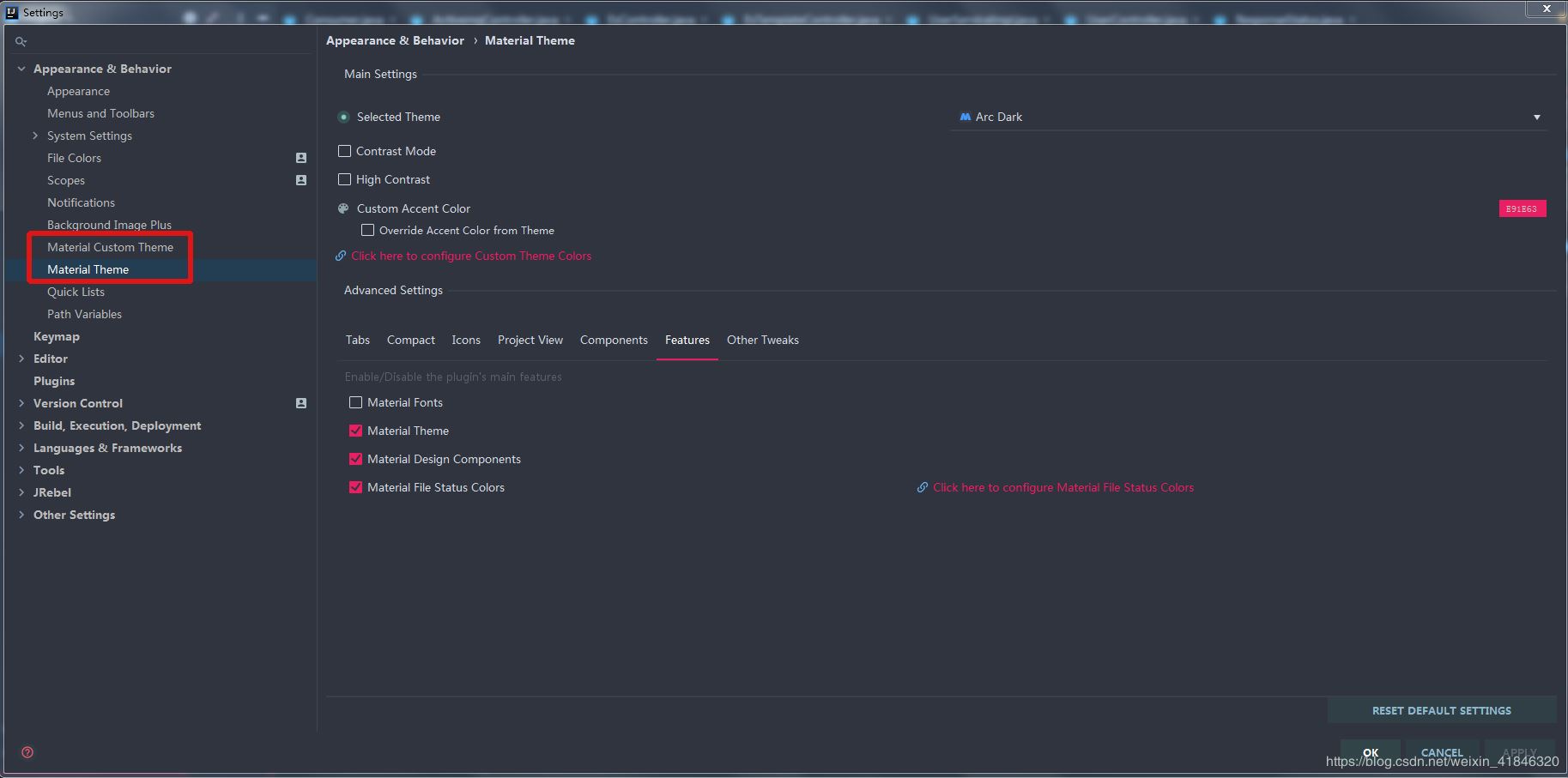This screenshot has height=778, width=1568.
Task: Select Material Custom Theme in the sidebar
Action: tap(110, 247)
